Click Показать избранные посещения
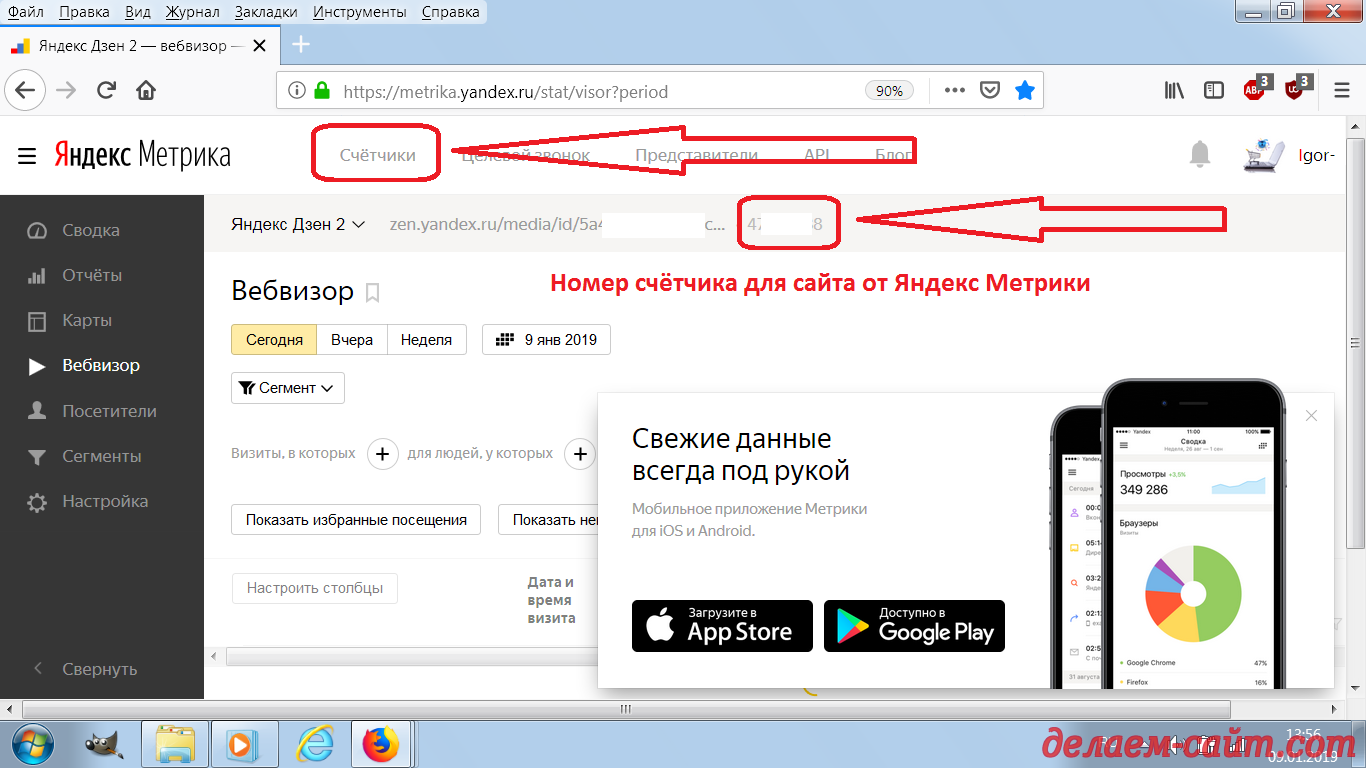1366x768 pixels. point(356,520)
